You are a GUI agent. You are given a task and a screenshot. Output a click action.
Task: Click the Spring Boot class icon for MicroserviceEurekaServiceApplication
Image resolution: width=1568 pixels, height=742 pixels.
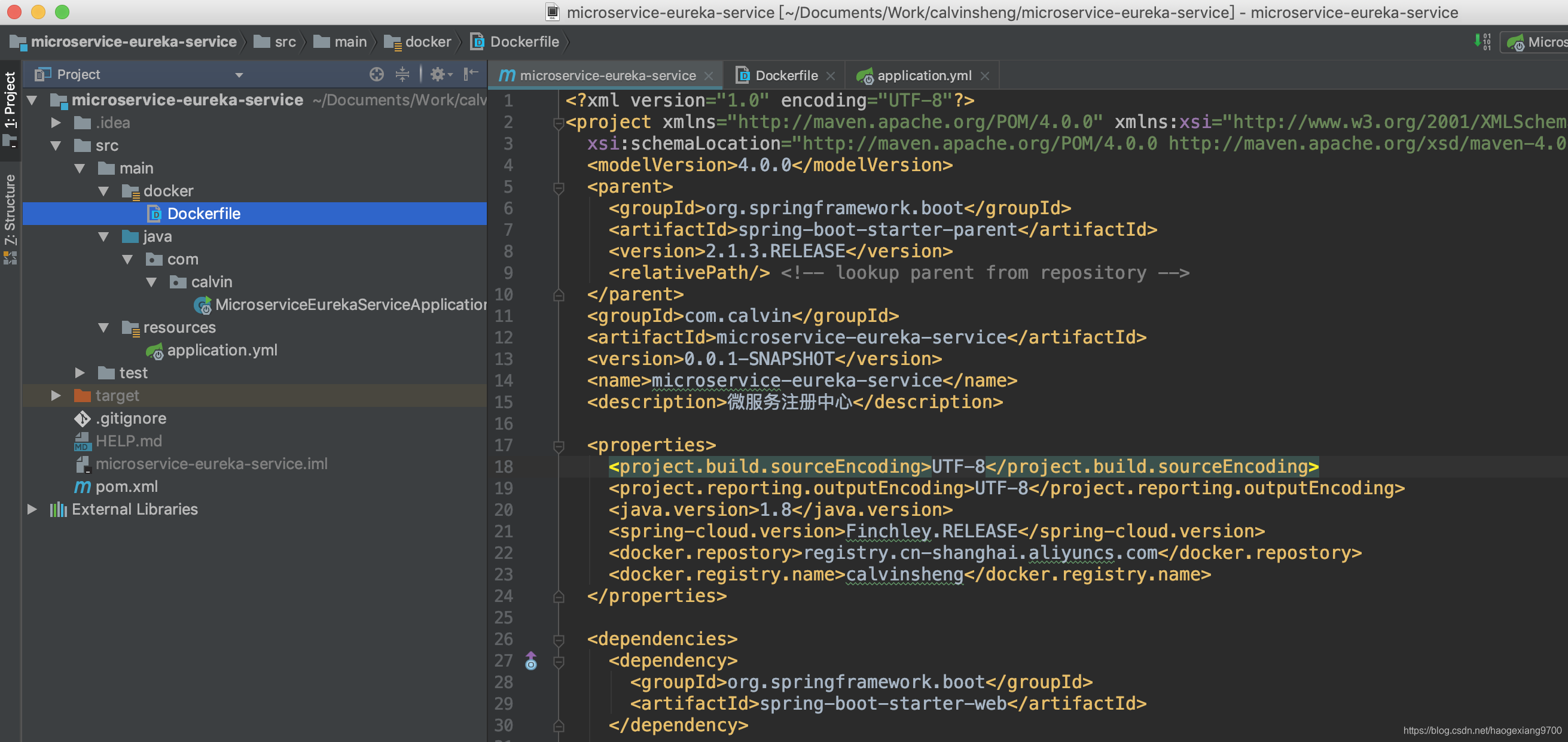[x=203, y=305]
